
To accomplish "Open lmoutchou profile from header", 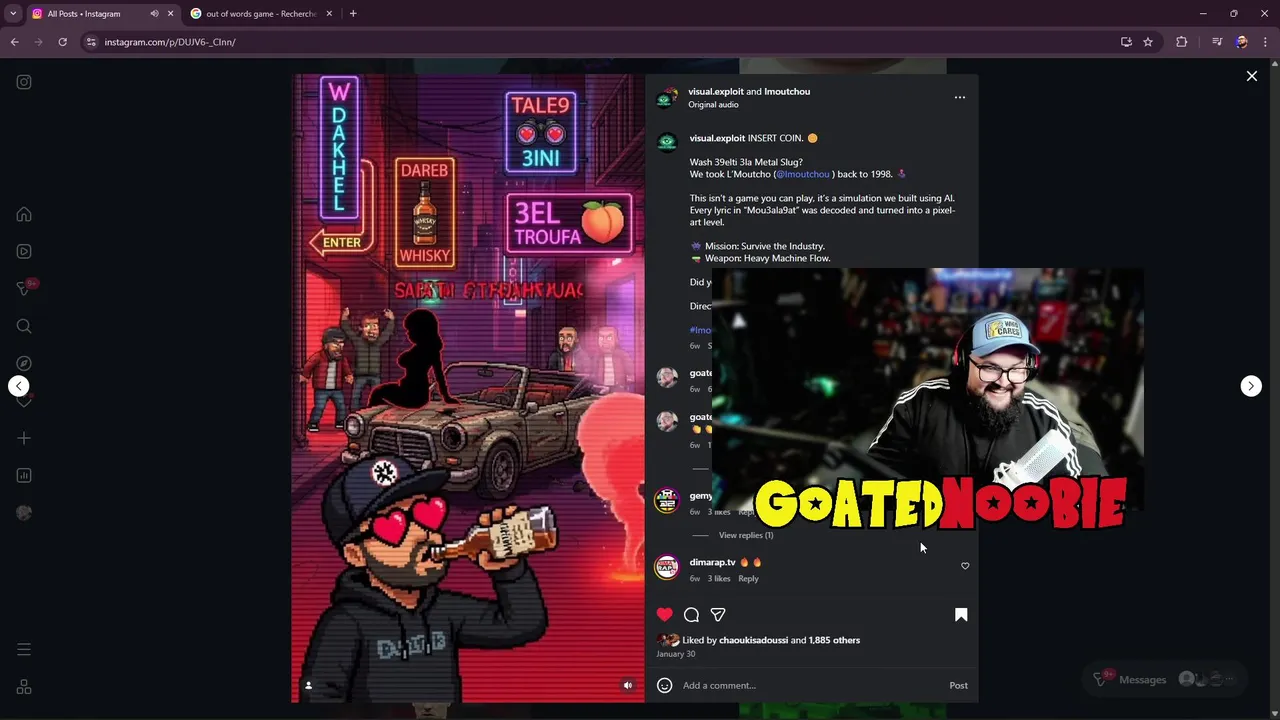I will (787, 91).
